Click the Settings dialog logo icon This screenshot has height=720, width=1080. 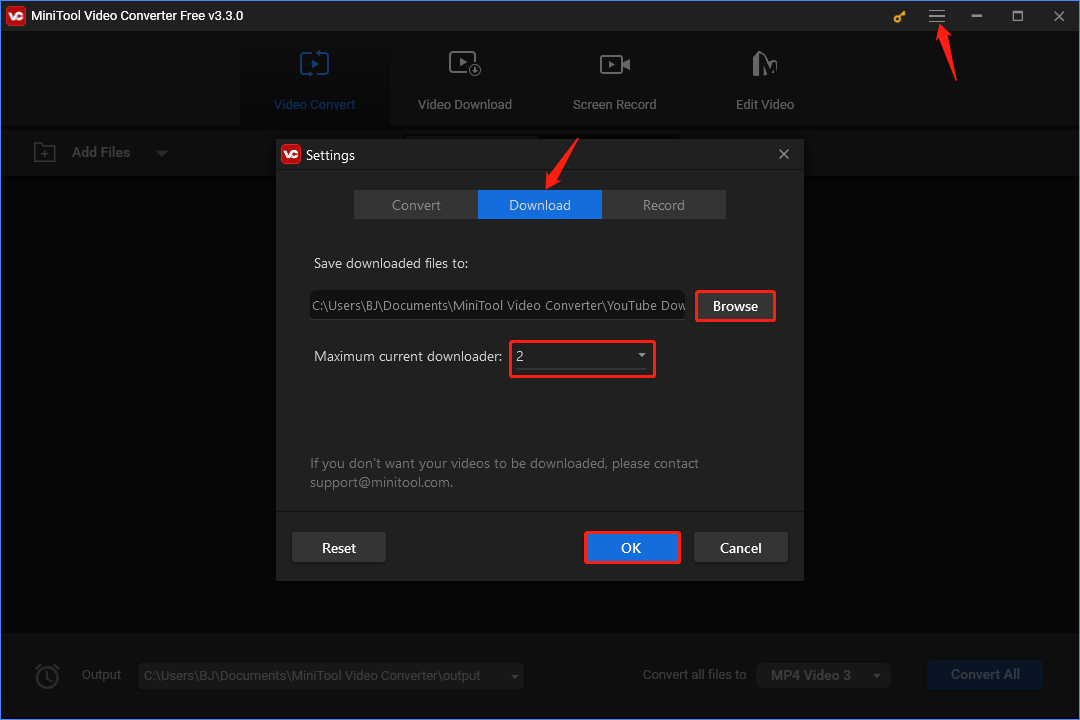[x=291, y=154]
